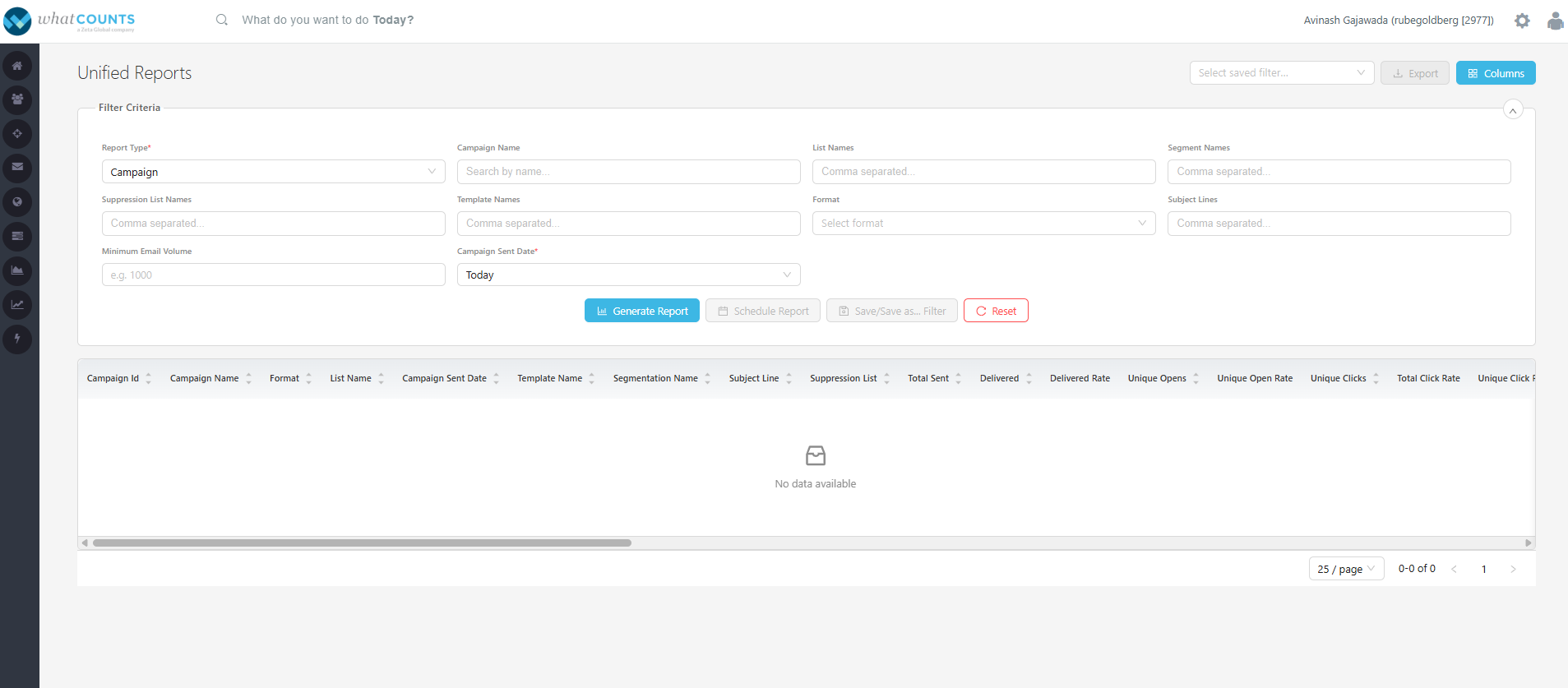This screenshot has width=1568, height=688.
Task: Click the line chart trend icon in the sidebar
Action: pyautogui.click(x=17, y=305)
